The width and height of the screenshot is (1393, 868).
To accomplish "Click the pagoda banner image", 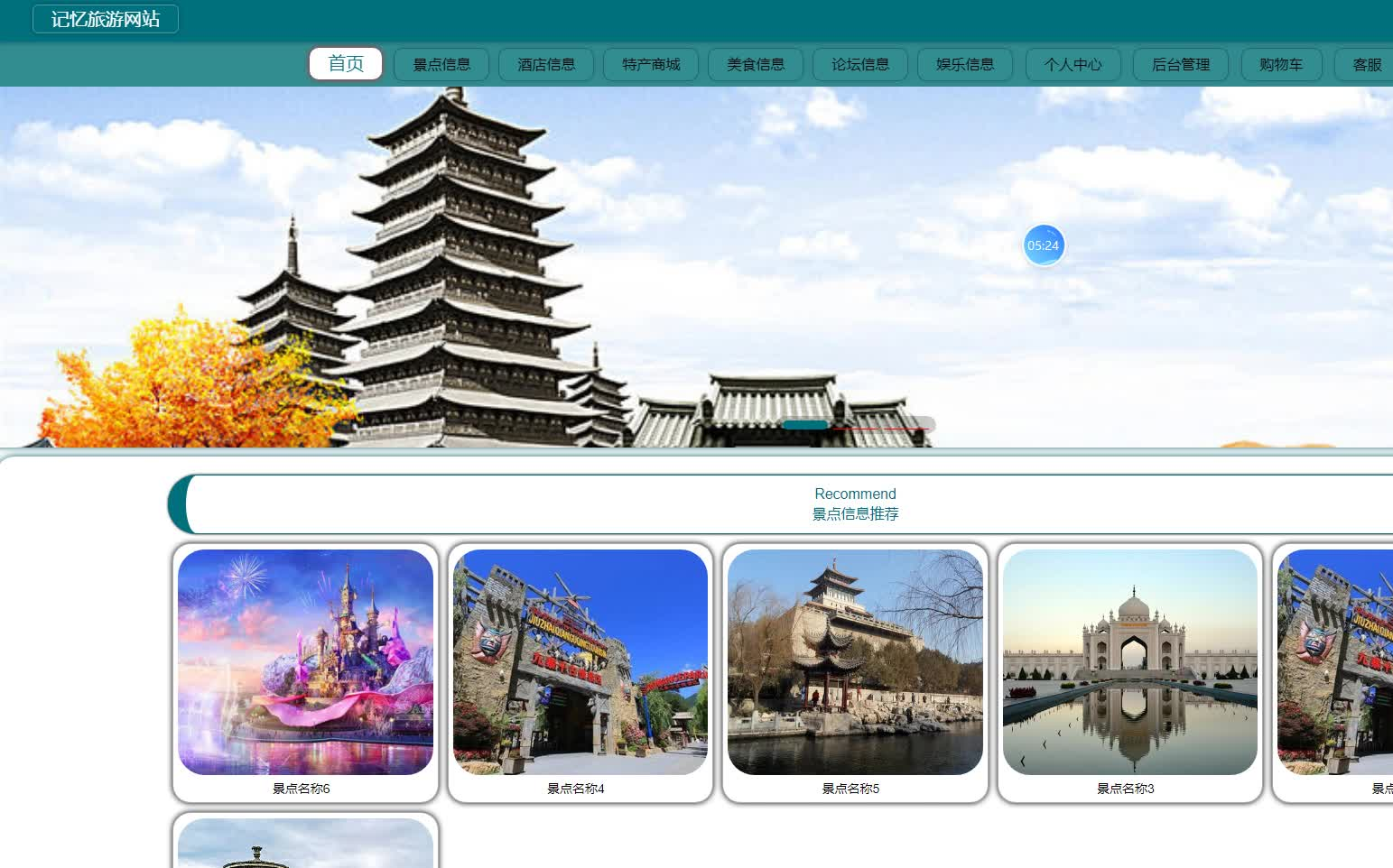I will coord(696,267).
